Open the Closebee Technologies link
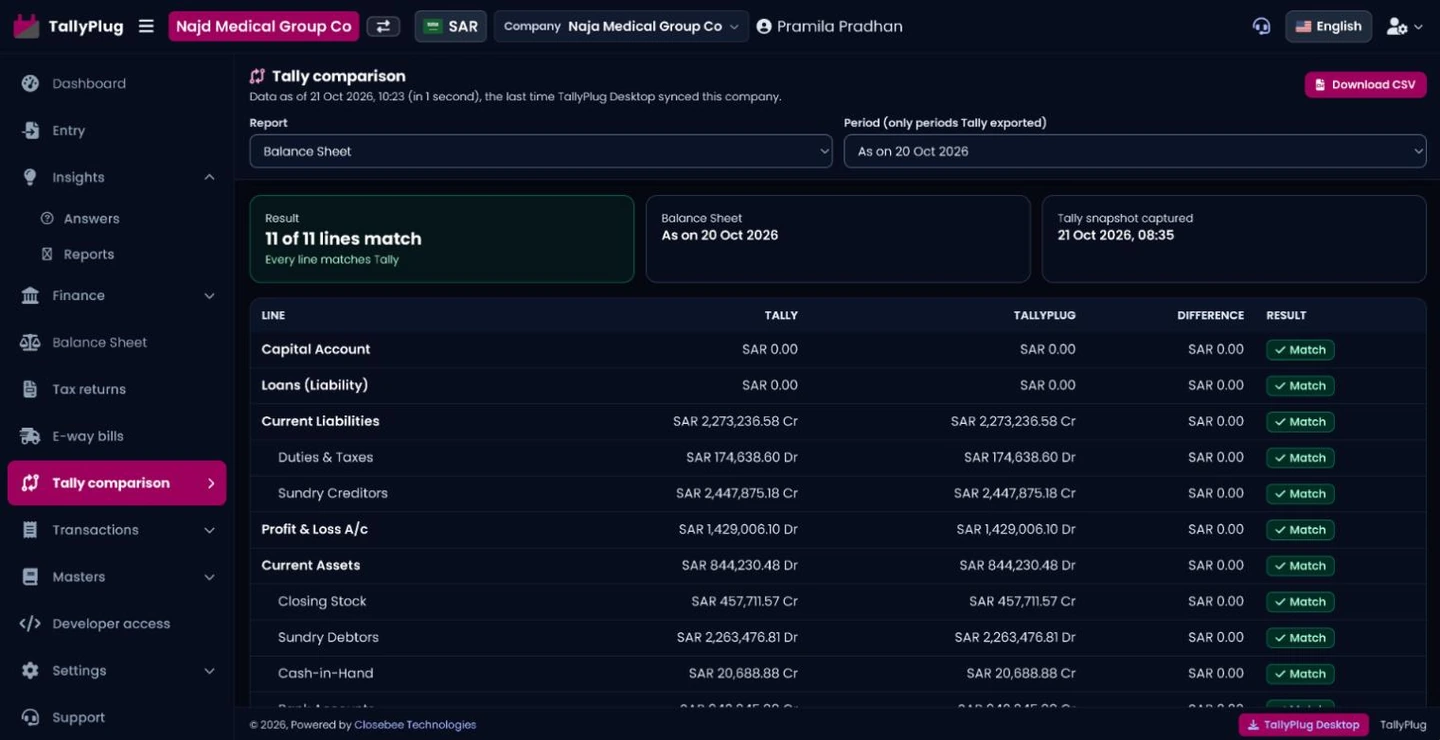Viewport: 1440px width, 740px height. click(x=415, y=725)
